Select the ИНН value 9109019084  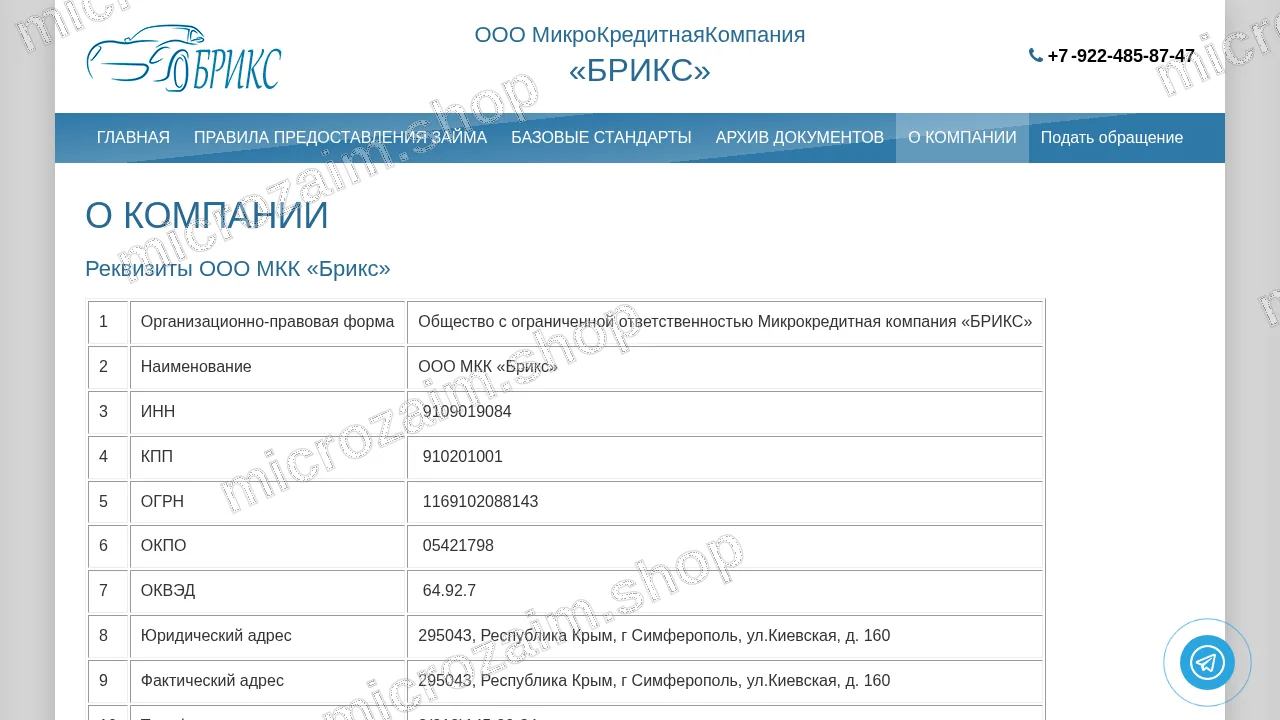point(725,412)
